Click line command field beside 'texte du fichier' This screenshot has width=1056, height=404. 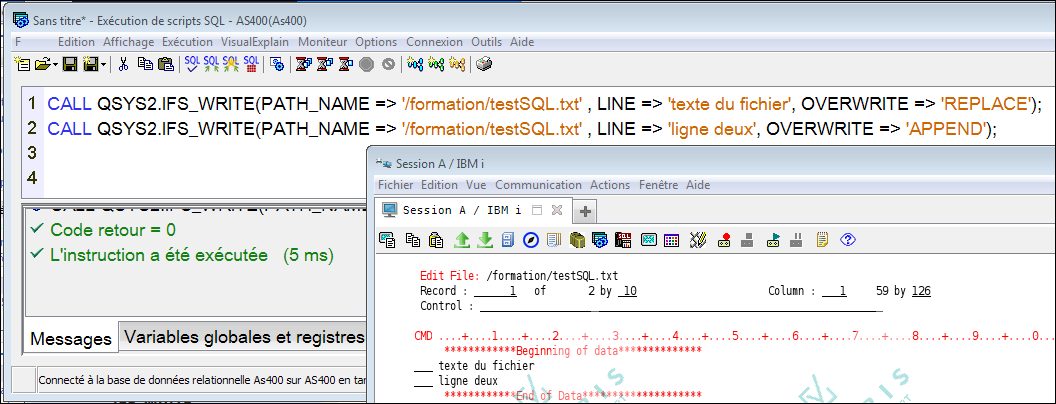click(x=423, y=366)
